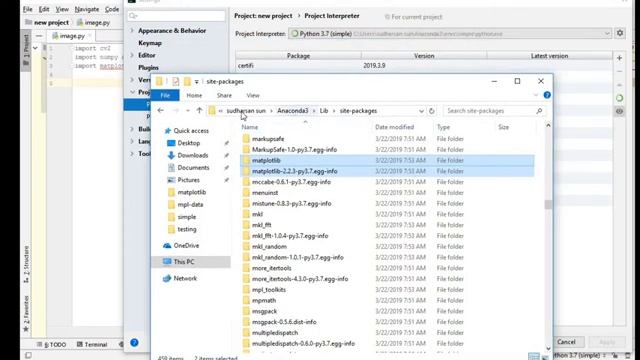This screenshot has width=640, height=360.
Task: Expand Appearance & Behavior settings
Action: [x=132, y=31]
